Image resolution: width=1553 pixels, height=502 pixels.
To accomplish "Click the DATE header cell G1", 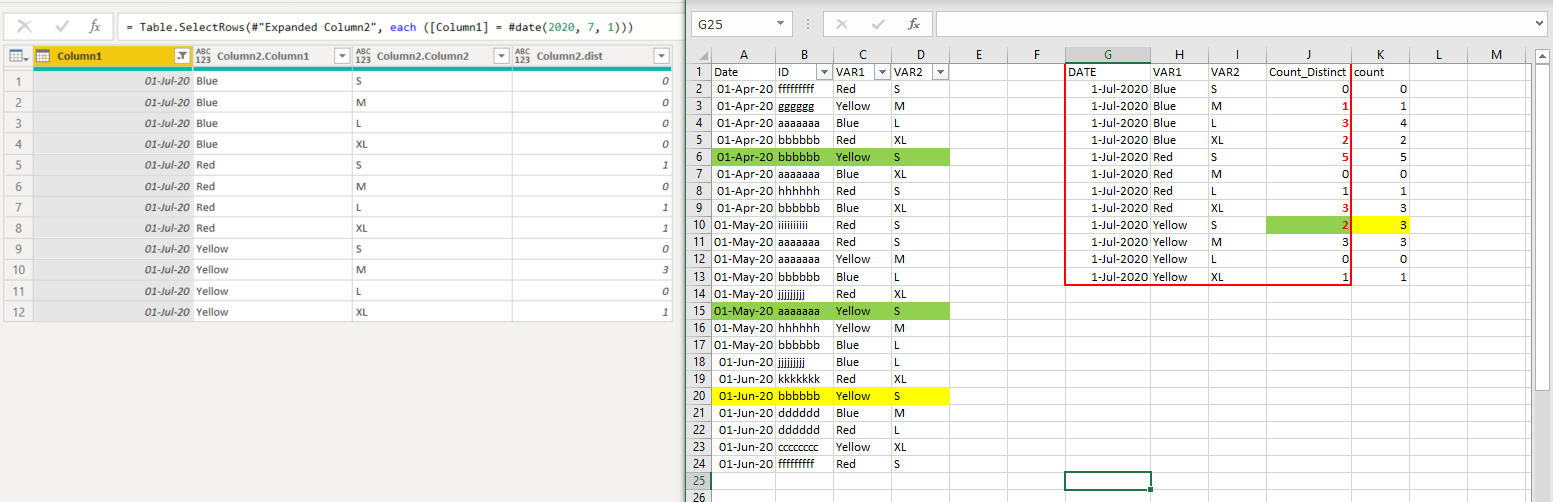I will tap(1108, 72).
